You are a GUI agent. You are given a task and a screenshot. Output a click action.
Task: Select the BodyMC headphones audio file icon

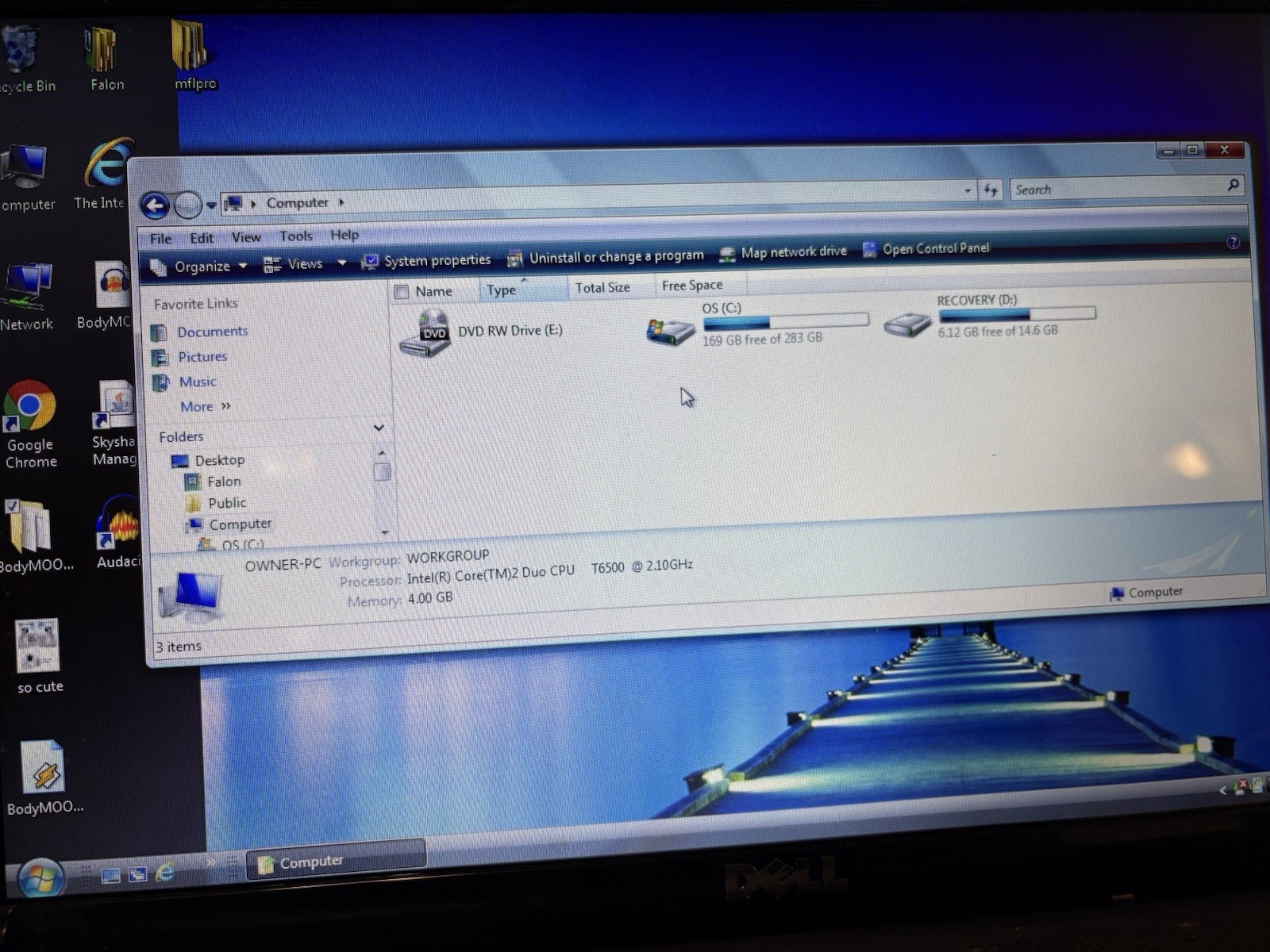[107, 295]
